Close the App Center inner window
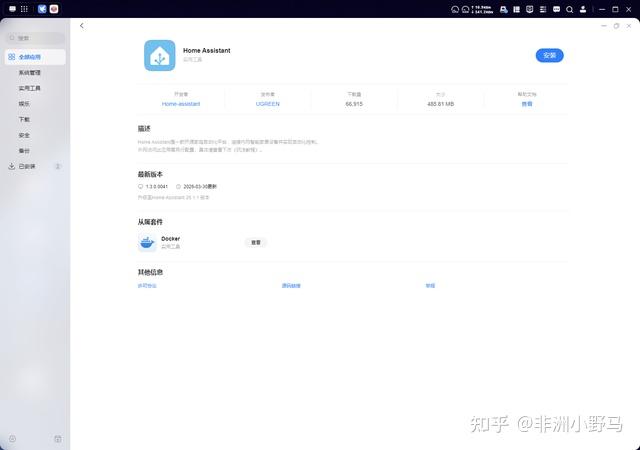The image size is (640, 450). click(x=629, y=26)
